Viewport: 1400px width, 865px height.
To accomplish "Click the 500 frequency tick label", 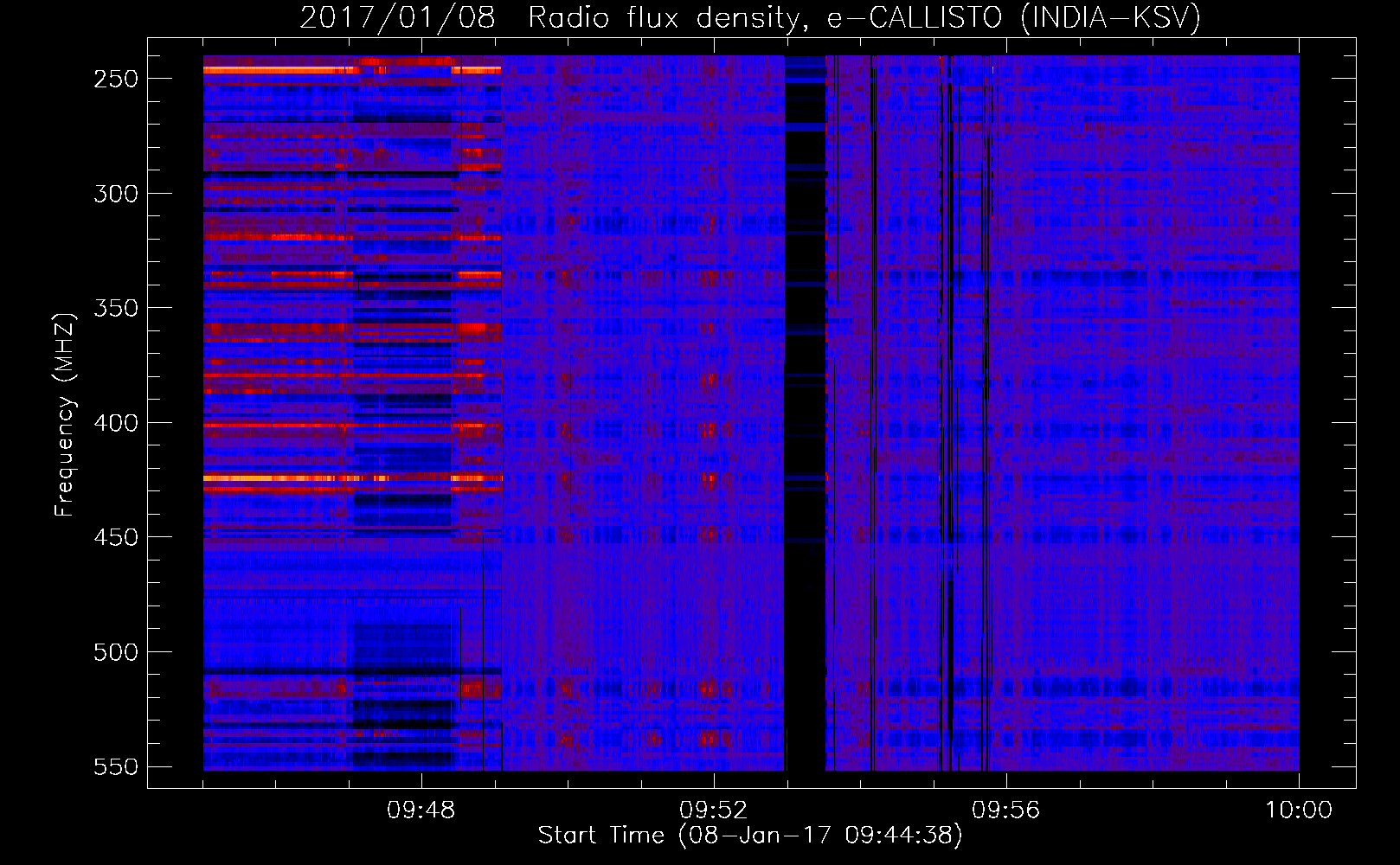I will [x=116, y=652].
